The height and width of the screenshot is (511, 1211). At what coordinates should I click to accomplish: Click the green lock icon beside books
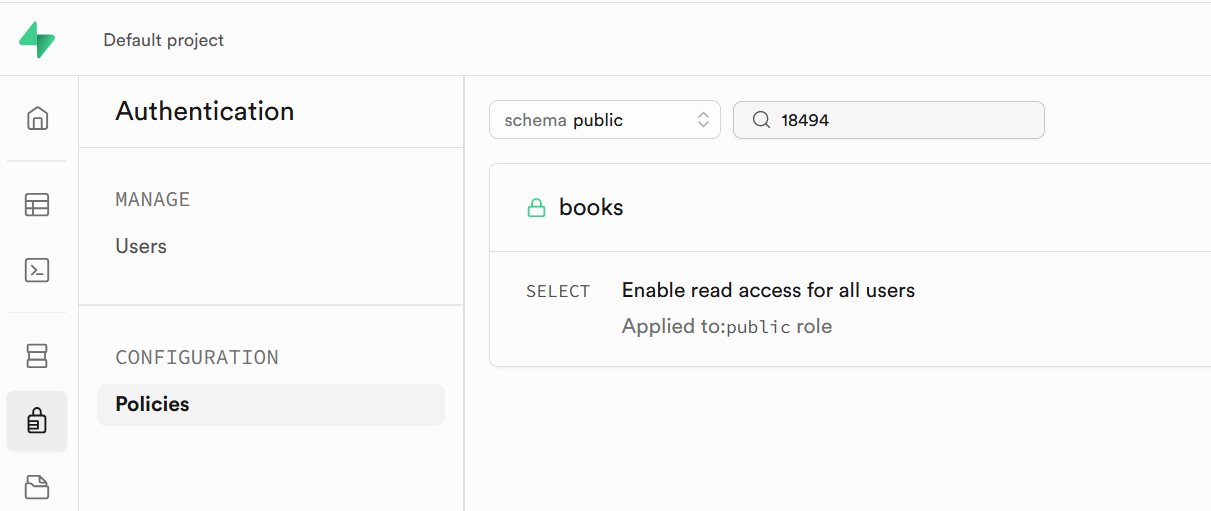(x=537, y=208)
